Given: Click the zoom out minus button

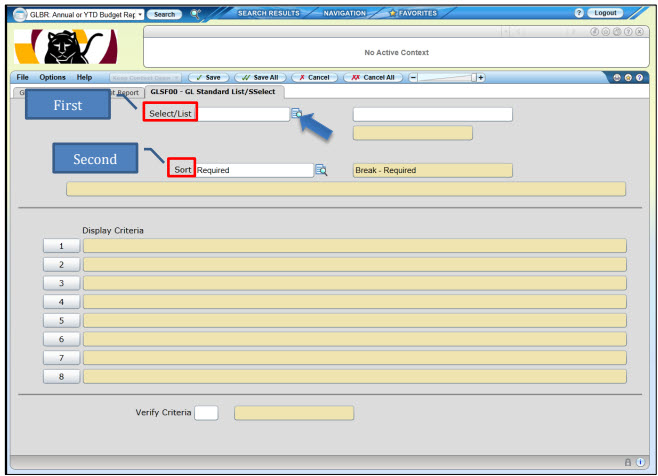Looking at the screenshot, I should 415,78.
